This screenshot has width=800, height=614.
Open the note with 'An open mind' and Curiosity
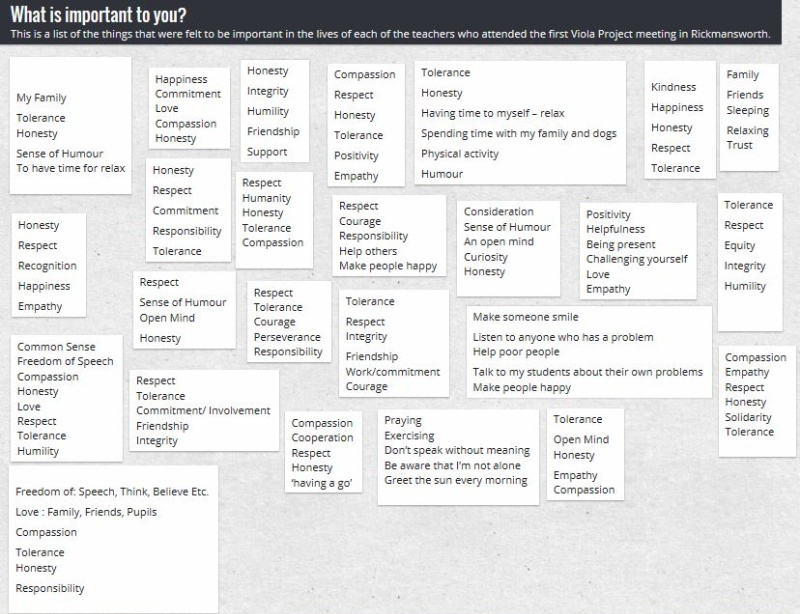pyautogui.click(x=508, y=249)
